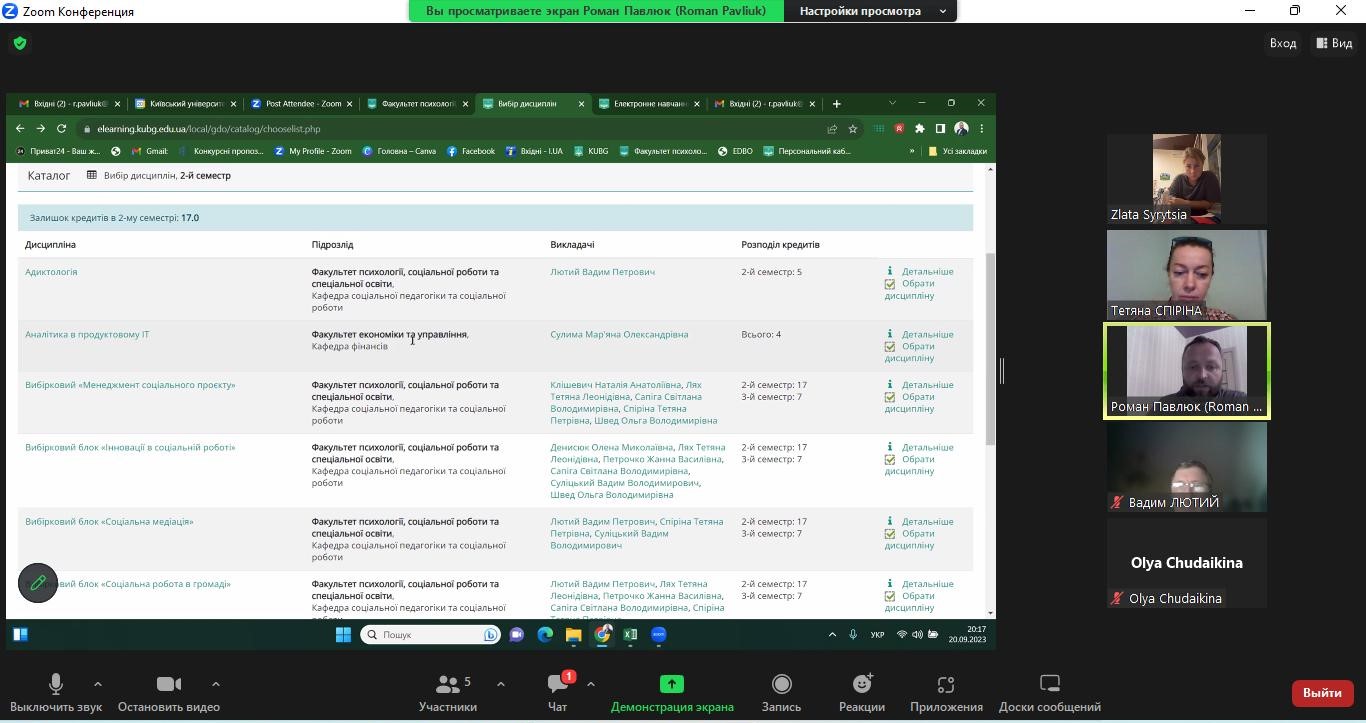Viewport: 1366px width, 723px height.
Task: Open Microsoft Edge from shared taskbar
Action: 545,635
